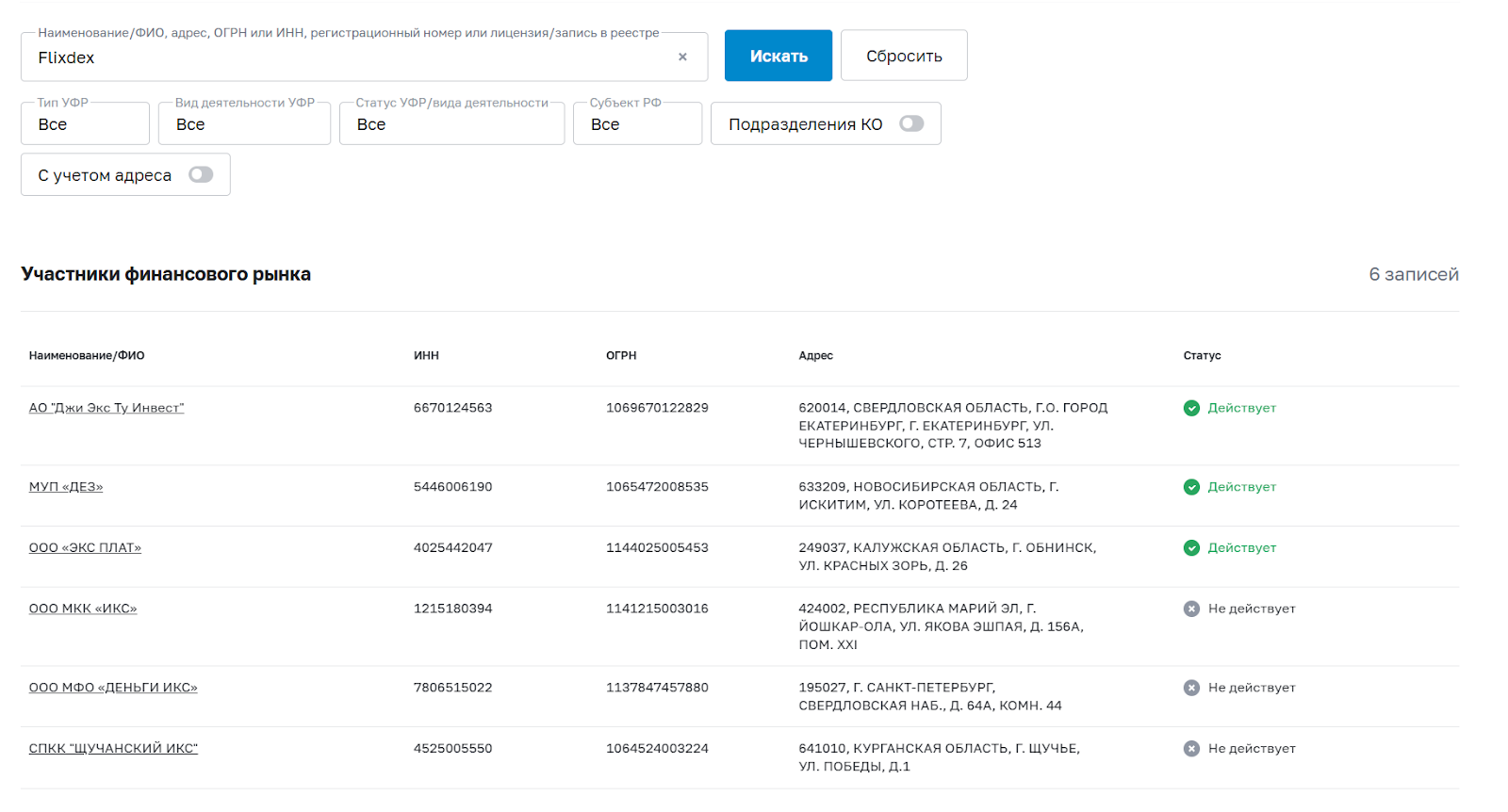Click the grey inactive icon for ООО МФО «ДЕНЬГИ ИКС»
The height and width of the screenshot is (812, 1508).
point(1191,688)
